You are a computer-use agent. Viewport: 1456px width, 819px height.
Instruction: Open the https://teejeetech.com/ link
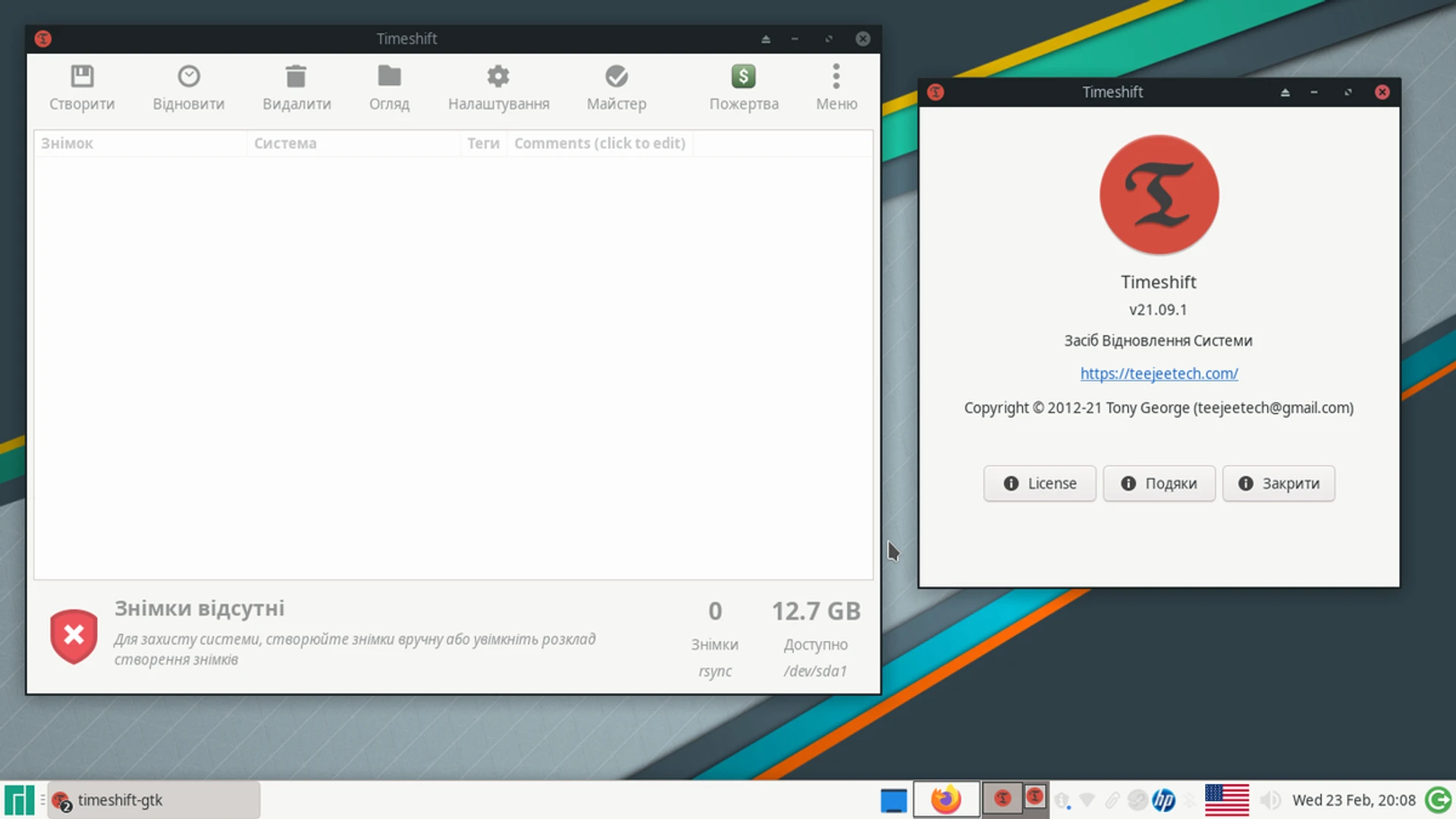pos(1159,374)
